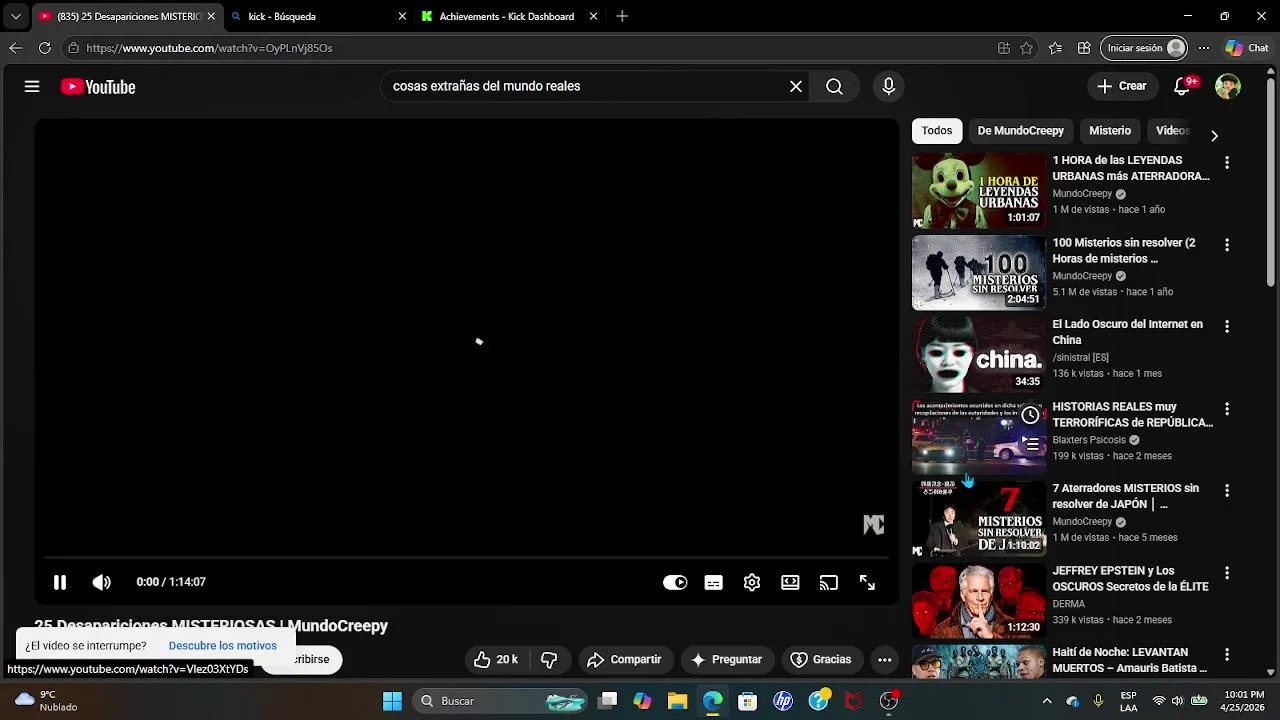Viewport: 1280px width, 720px height.
Task: Open File Explorer from taskbar
Action: pyautogui.click(x=677, y=701)
